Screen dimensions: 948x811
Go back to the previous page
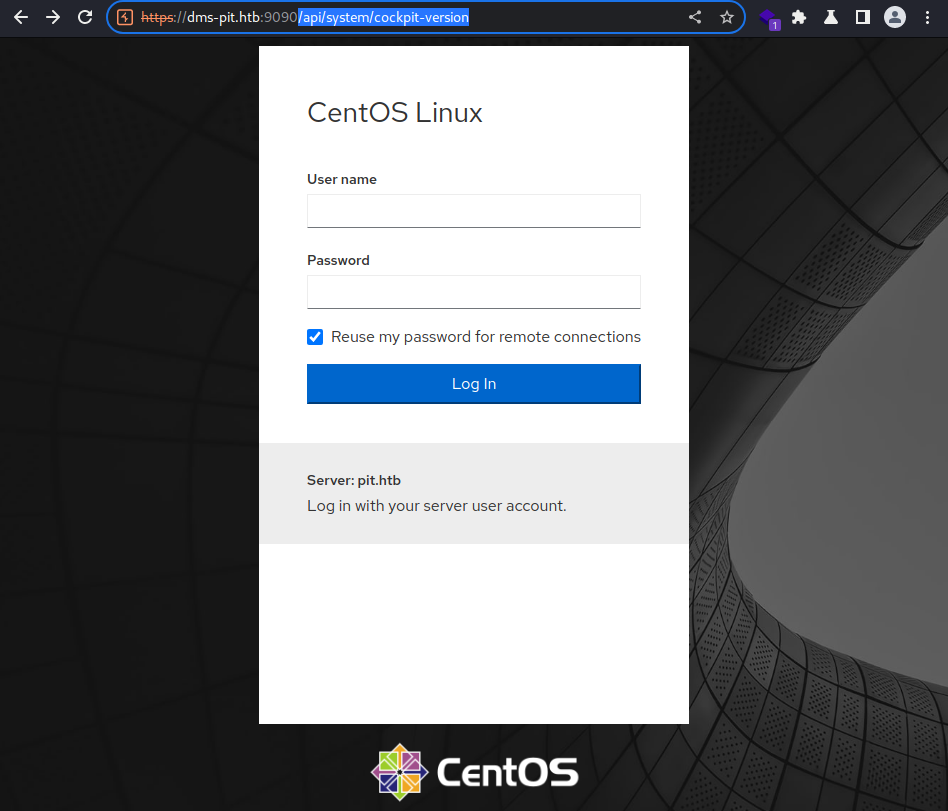tap(21, 17)
